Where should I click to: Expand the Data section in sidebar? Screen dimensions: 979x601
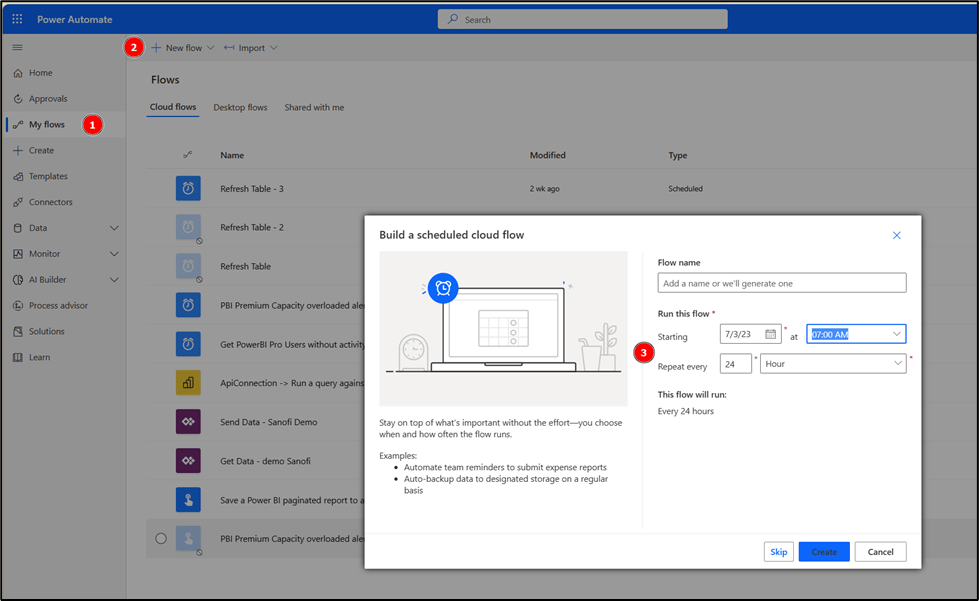pos(114,228)
